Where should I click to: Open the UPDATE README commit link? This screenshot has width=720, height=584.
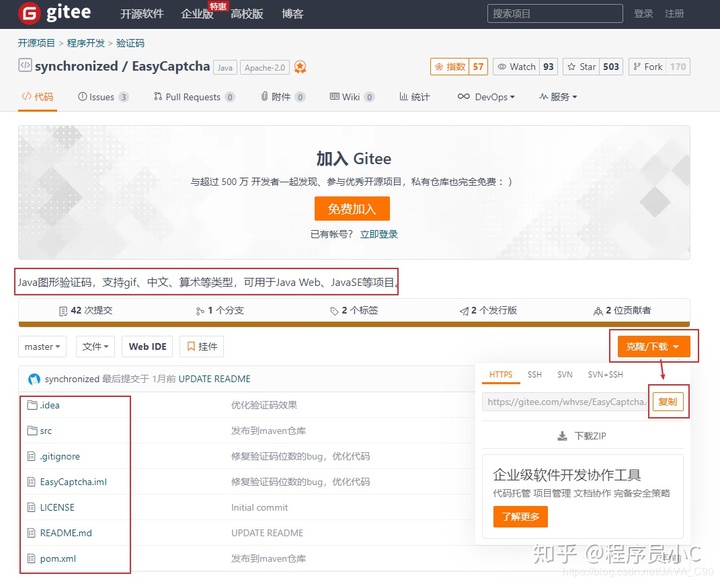pos(214,379)
